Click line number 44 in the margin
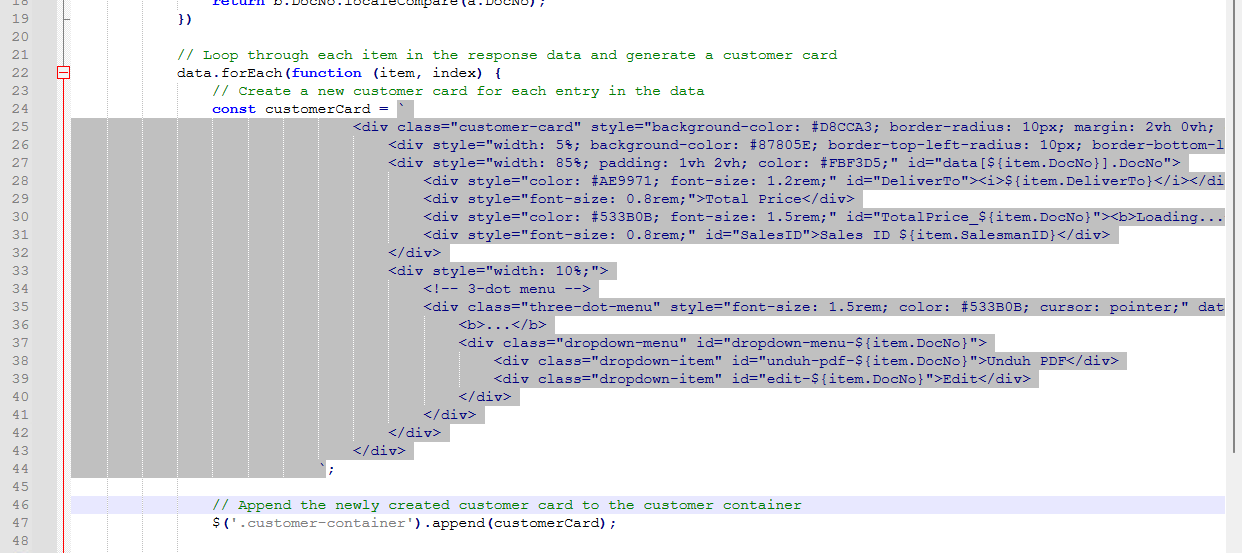Screen dimensions: 1242x553 22,469
